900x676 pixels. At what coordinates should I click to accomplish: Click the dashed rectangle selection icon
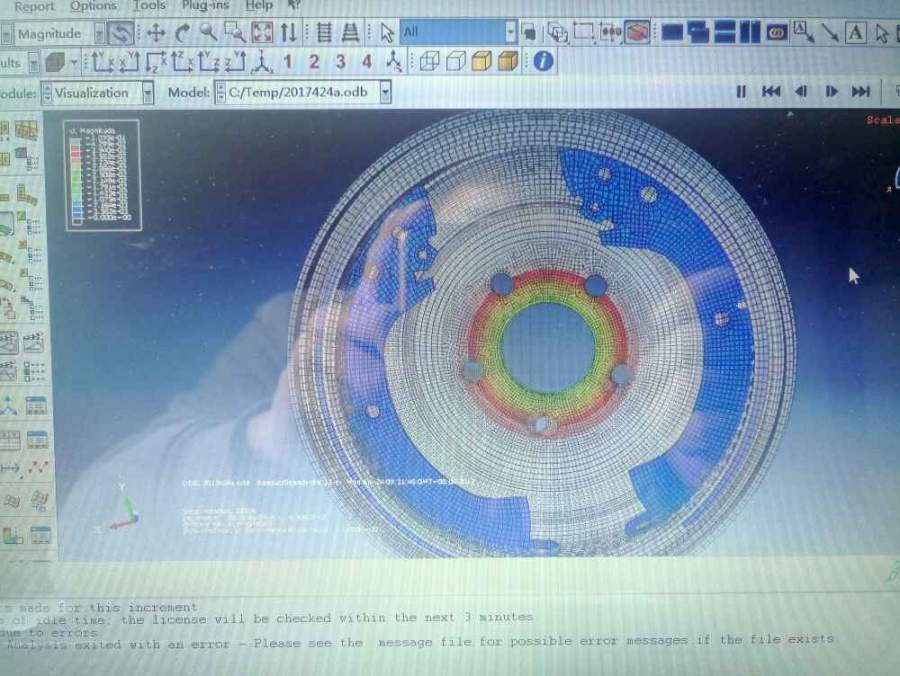(x=584, y=32)
